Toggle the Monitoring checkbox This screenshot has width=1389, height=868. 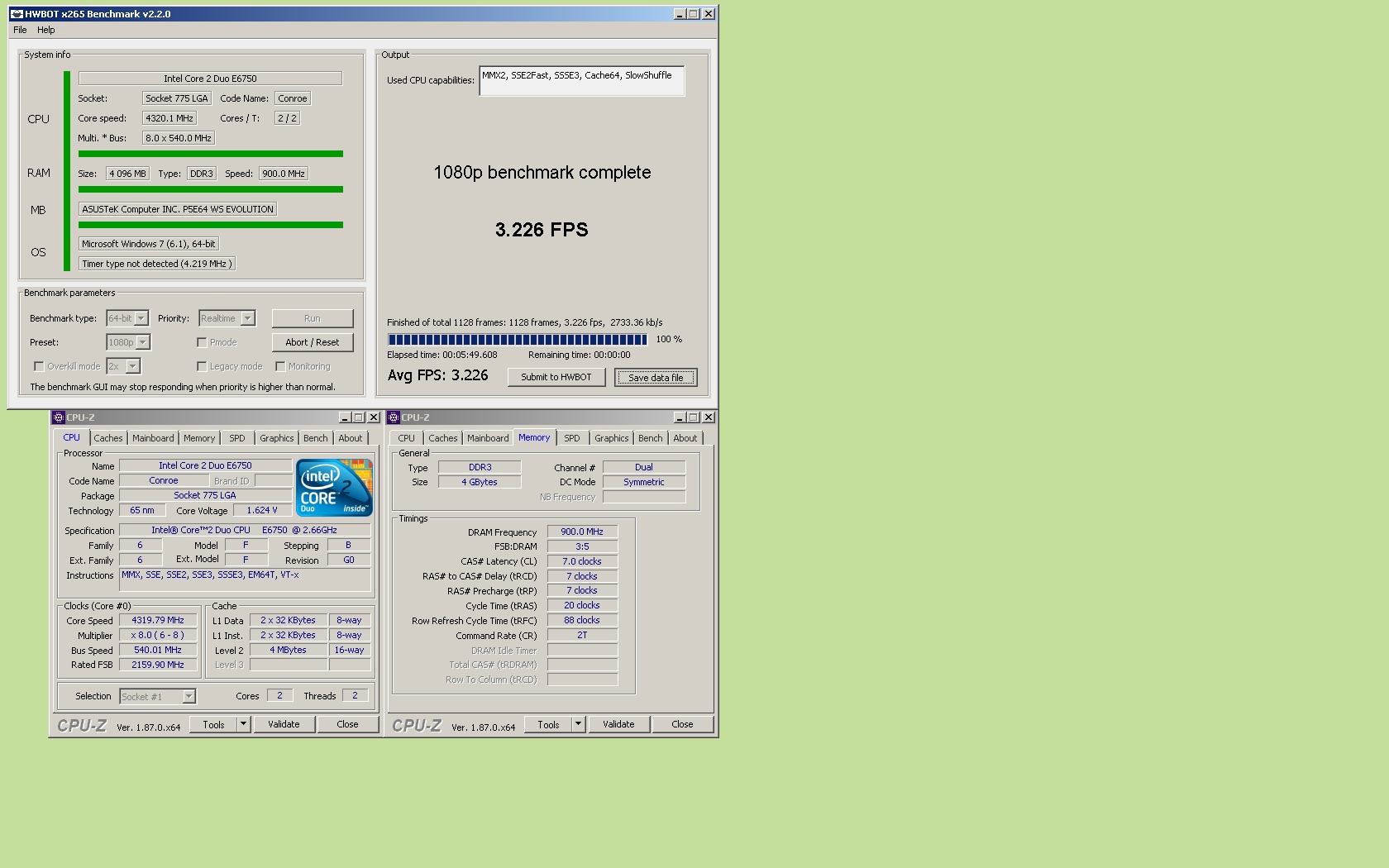coord(280,366)
